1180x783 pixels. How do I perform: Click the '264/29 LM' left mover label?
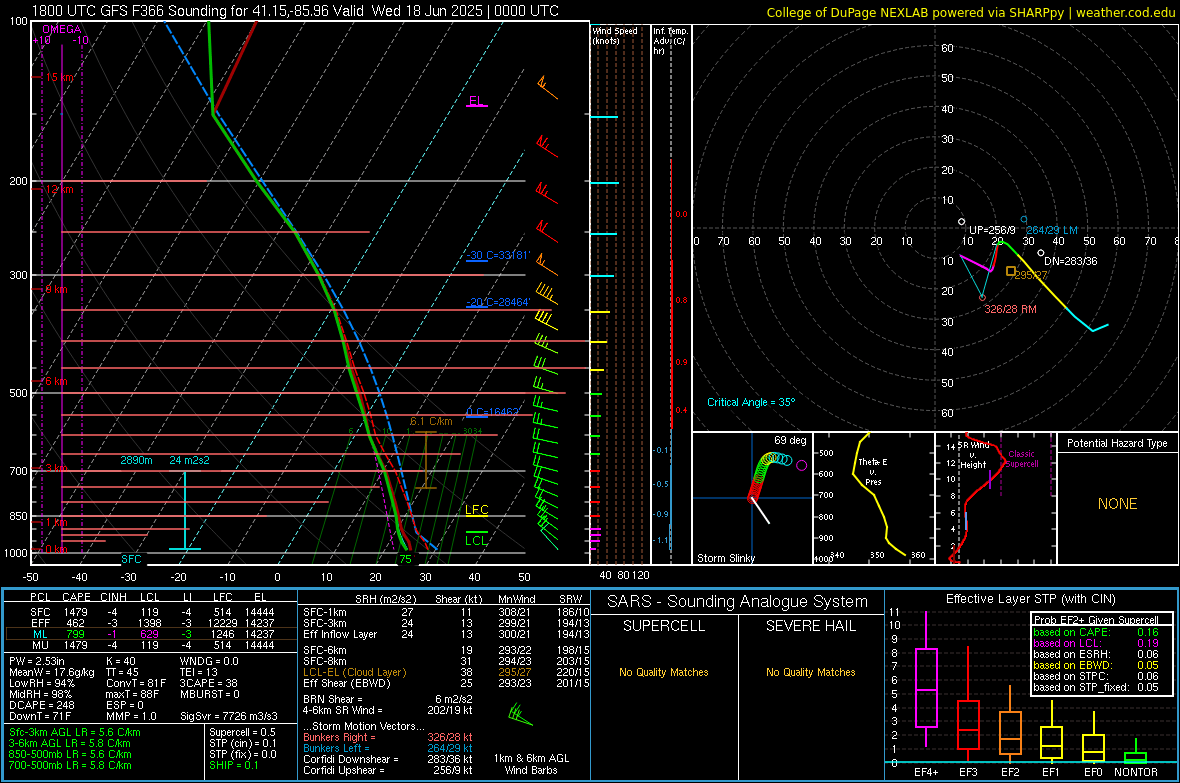(x=1051, y=230)
